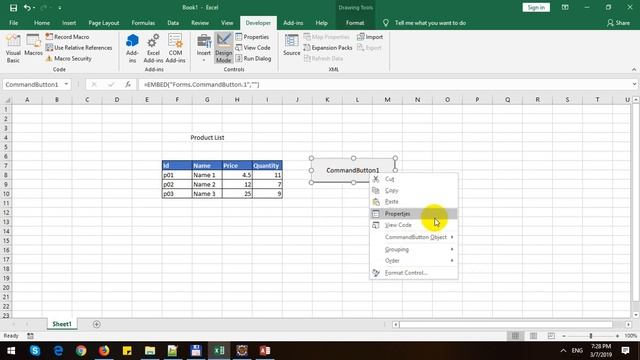Open the Drawing Tools Format tab
The height and width of the screenshot is (360, 640).
coord(355,23)
